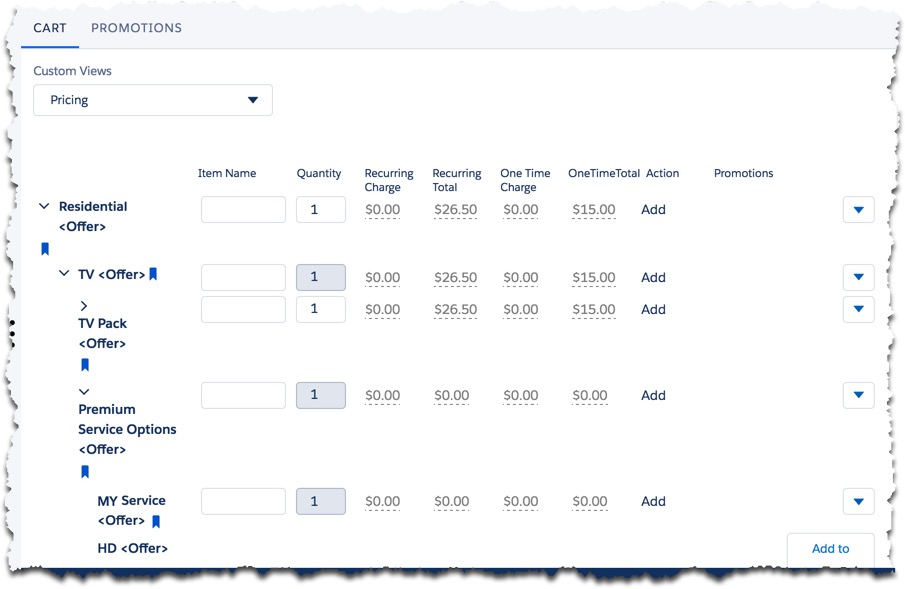Click Add action in Residential row

pos(653,210)
